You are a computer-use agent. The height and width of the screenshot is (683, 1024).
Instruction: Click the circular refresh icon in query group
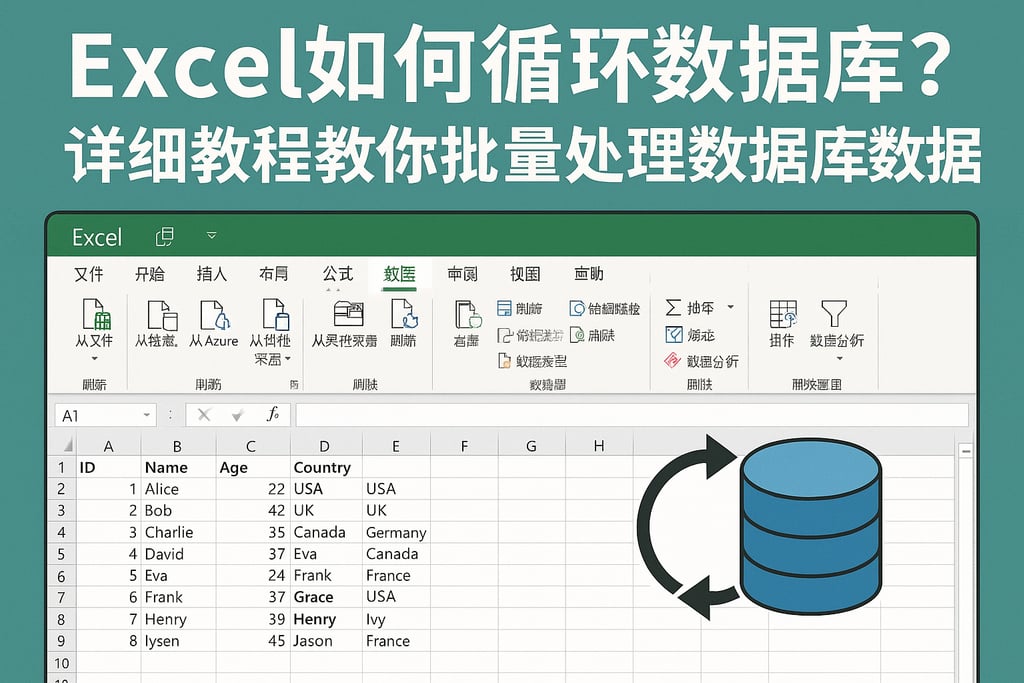(577, 308)
